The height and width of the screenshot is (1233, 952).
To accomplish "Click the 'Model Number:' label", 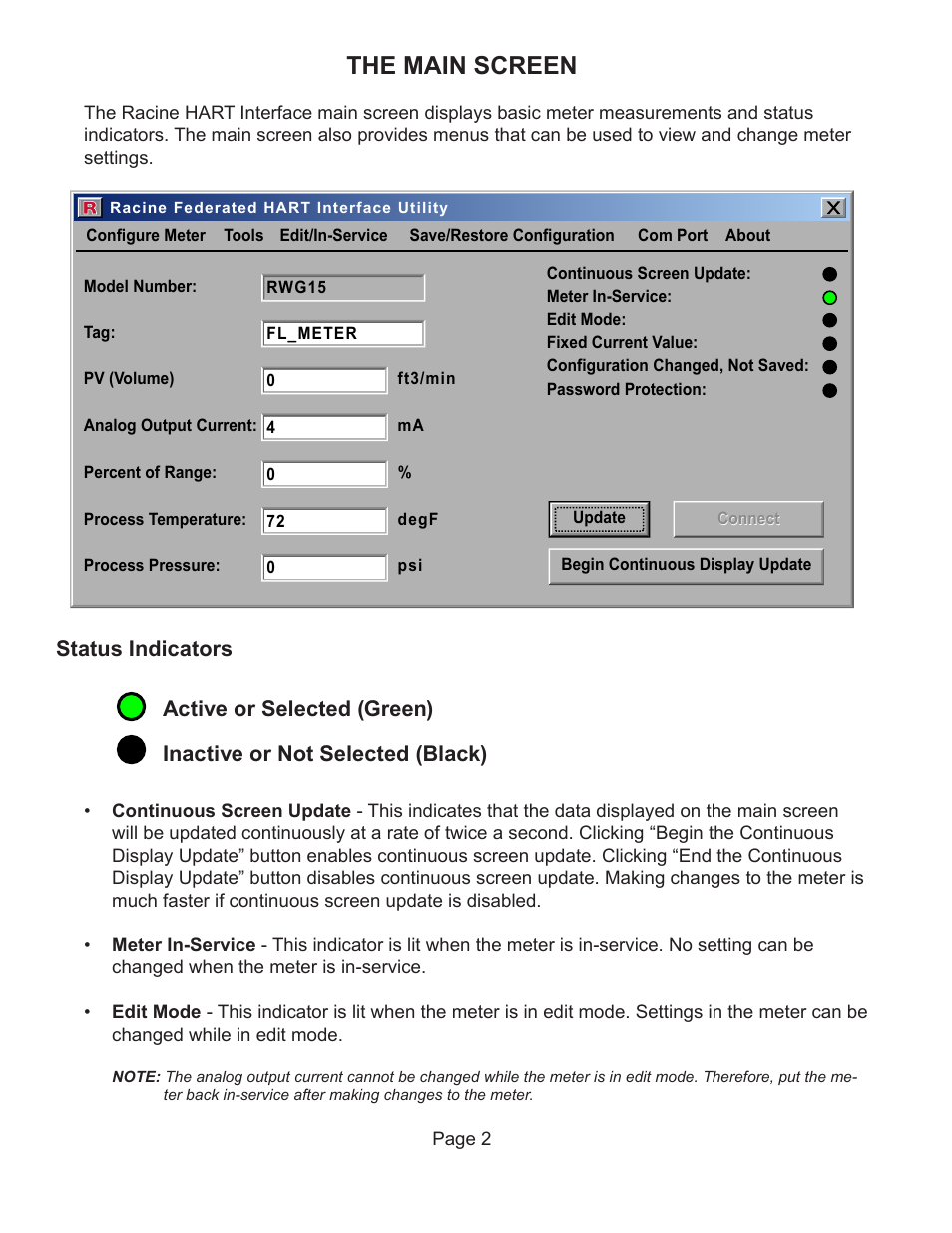I will 140,287.
